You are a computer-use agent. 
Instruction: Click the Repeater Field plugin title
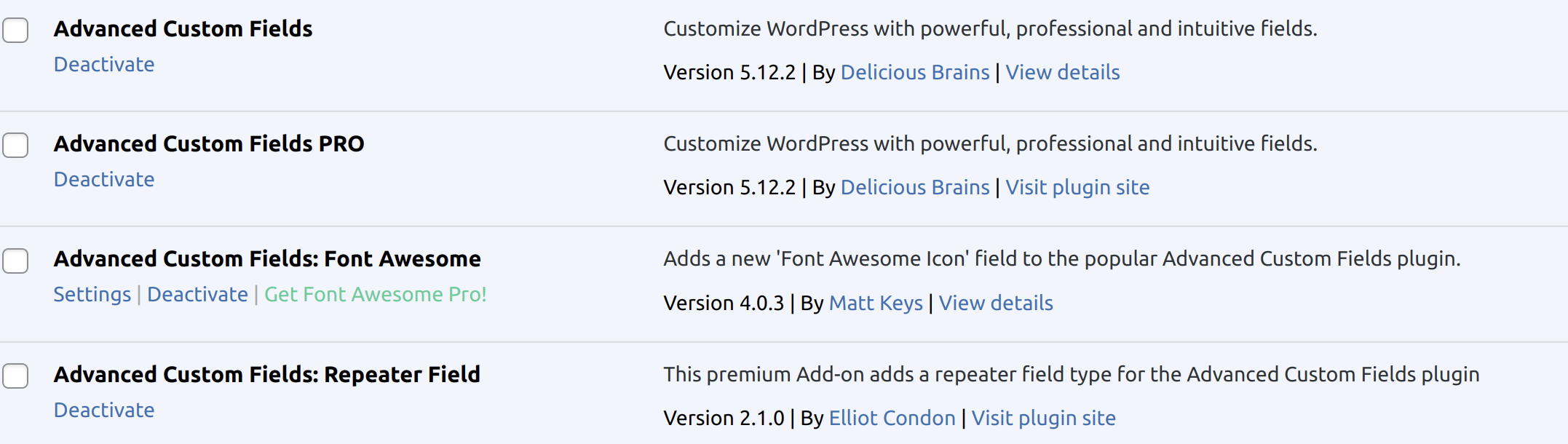(266, 374)
